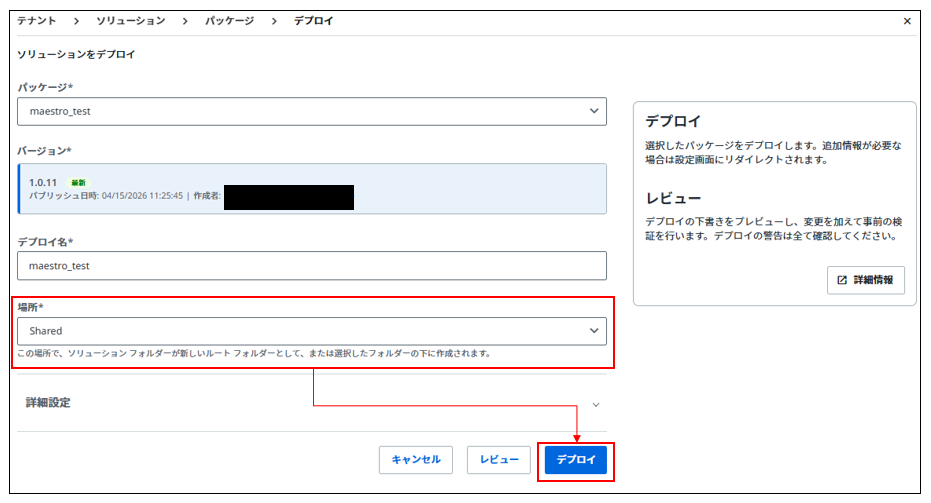
Task: Focus the デプロイ名 text field
Action: click(x=312, y=266)
